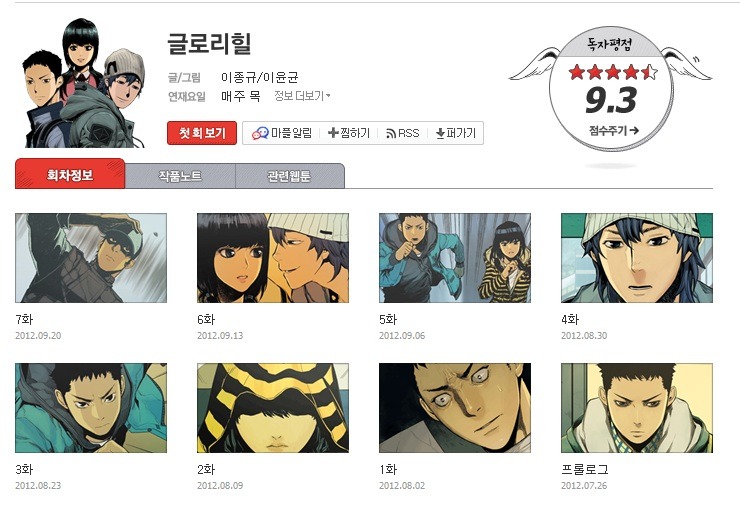Click the 3화 episode title link

tap(24, 469)
